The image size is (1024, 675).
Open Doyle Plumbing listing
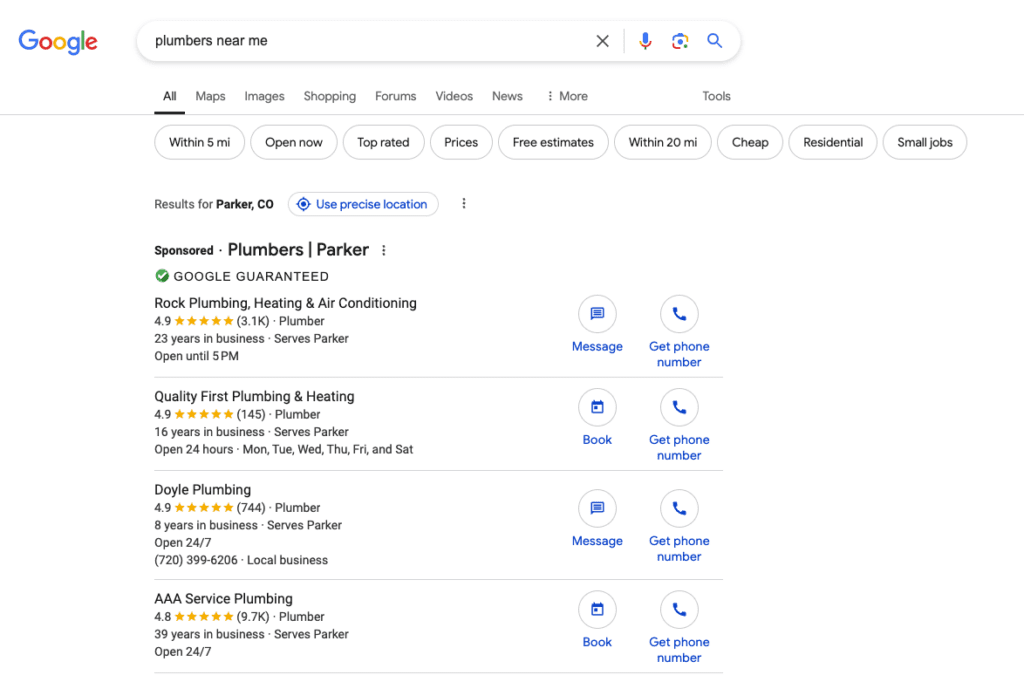pos(202,490)
